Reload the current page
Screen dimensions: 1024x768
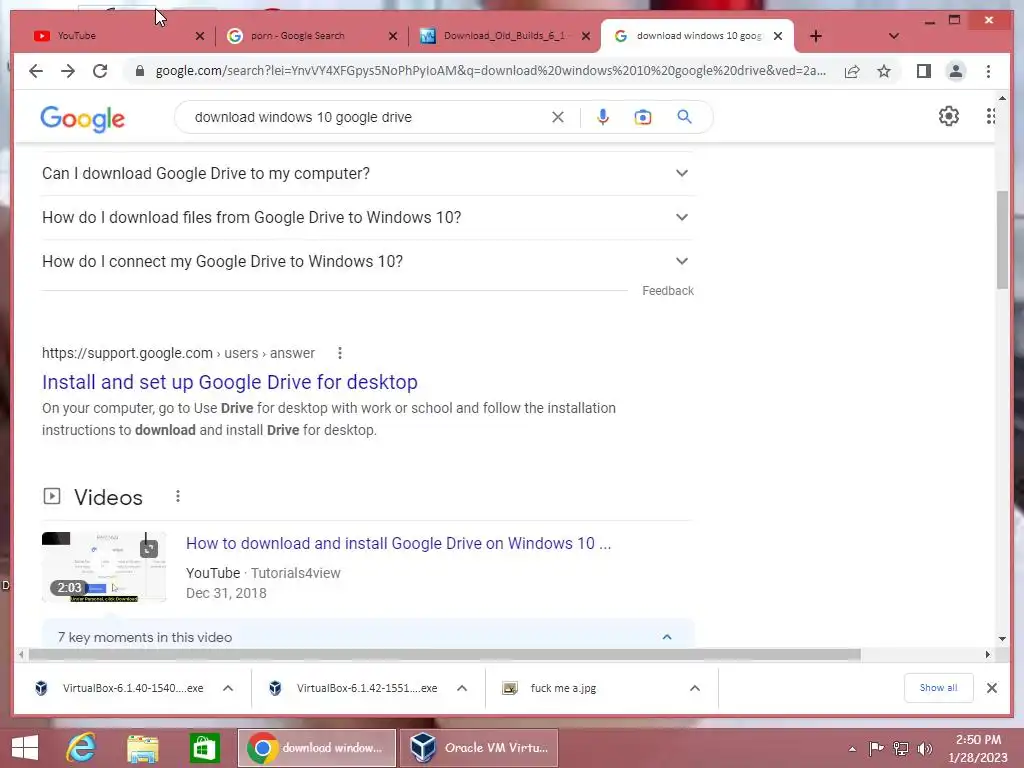tap(100, 71)
